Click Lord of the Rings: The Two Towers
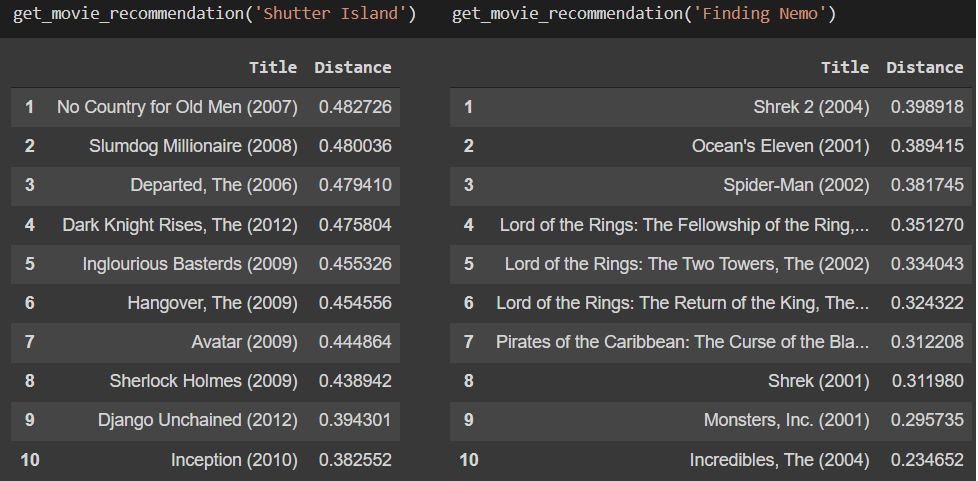The width and height of the screenshot is (978, 481). (687, 263)
